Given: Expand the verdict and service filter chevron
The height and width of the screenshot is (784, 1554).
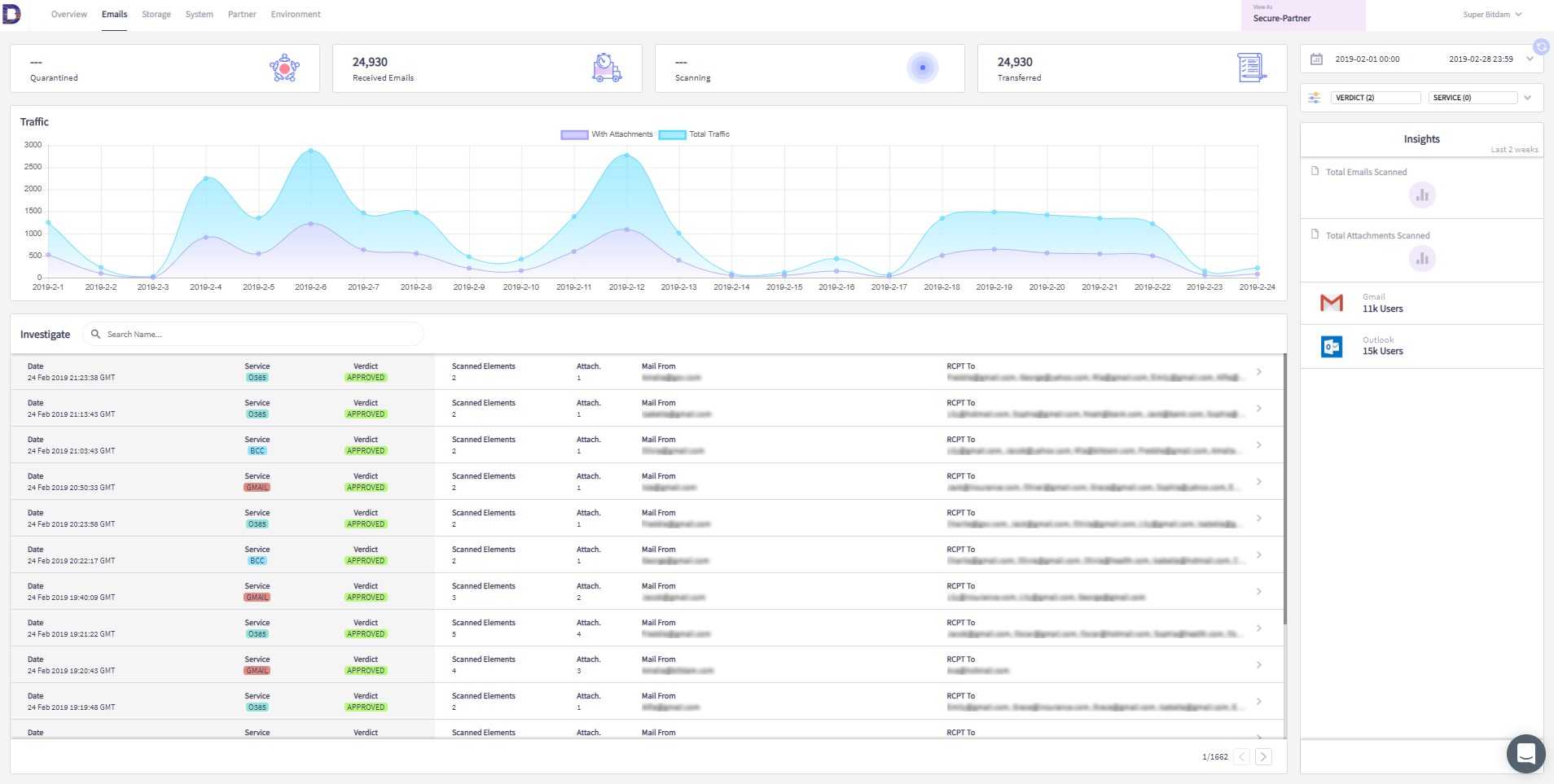Looking at the screenshot, I should (1528, 98).
